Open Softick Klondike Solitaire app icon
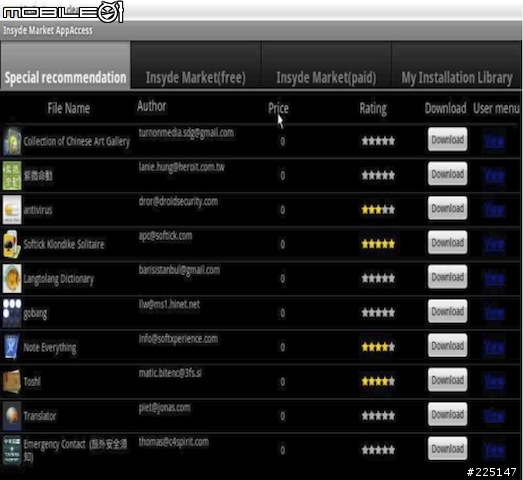Screen dimensions: 523x480 tap(12, 244)
